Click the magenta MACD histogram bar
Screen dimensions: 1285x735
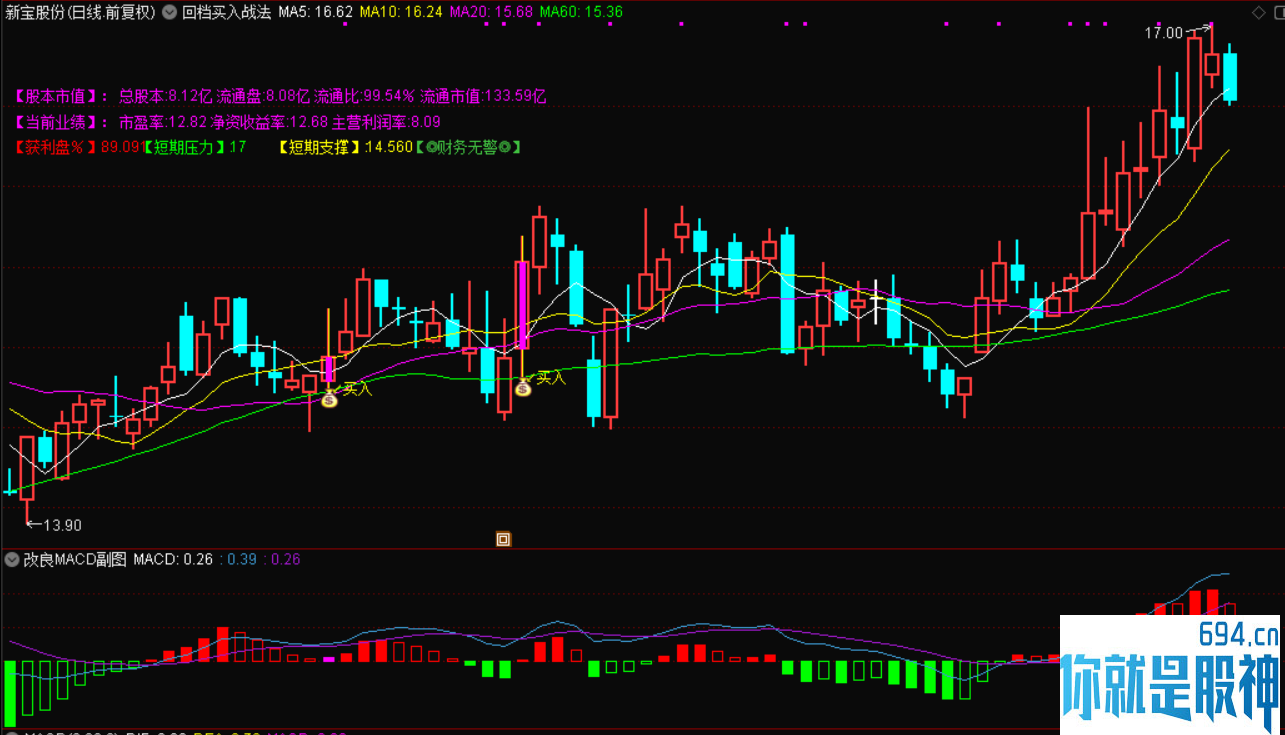pyautogui.click(x=329, y=660)
